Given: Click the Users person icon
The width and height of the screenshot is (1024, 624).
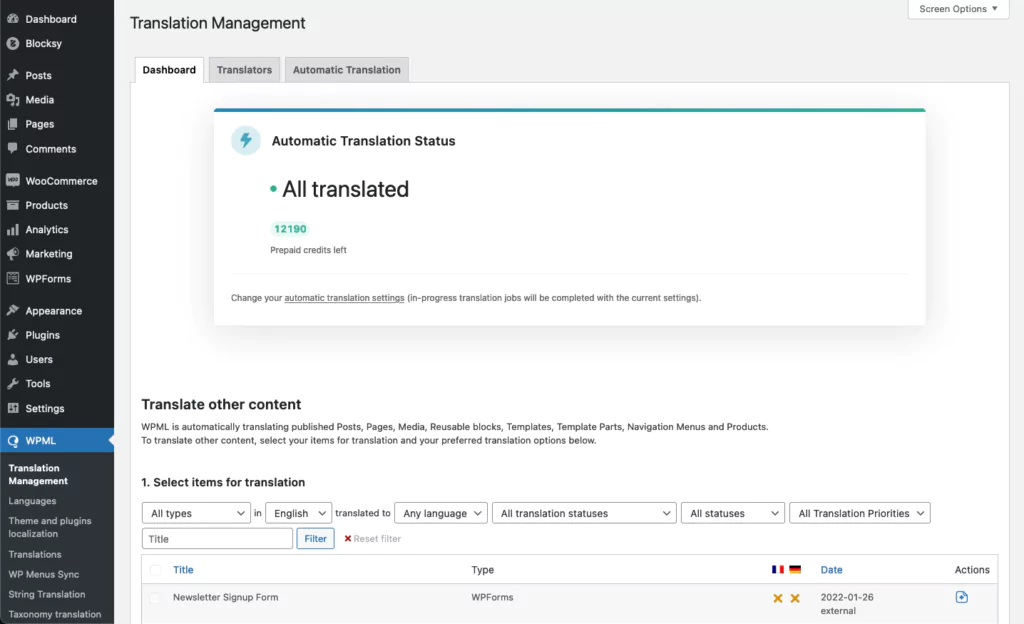Looking at the screenshot, I should 12,359.
